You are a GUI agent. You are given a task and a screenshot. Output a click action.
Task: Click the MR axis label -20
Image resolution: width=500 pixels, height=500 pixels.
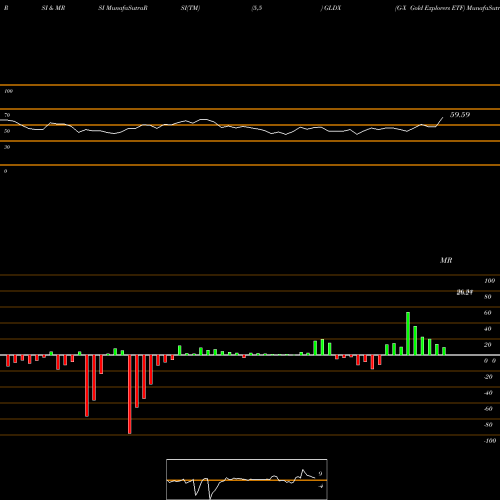pyautogui.click(x=488, y=377)
